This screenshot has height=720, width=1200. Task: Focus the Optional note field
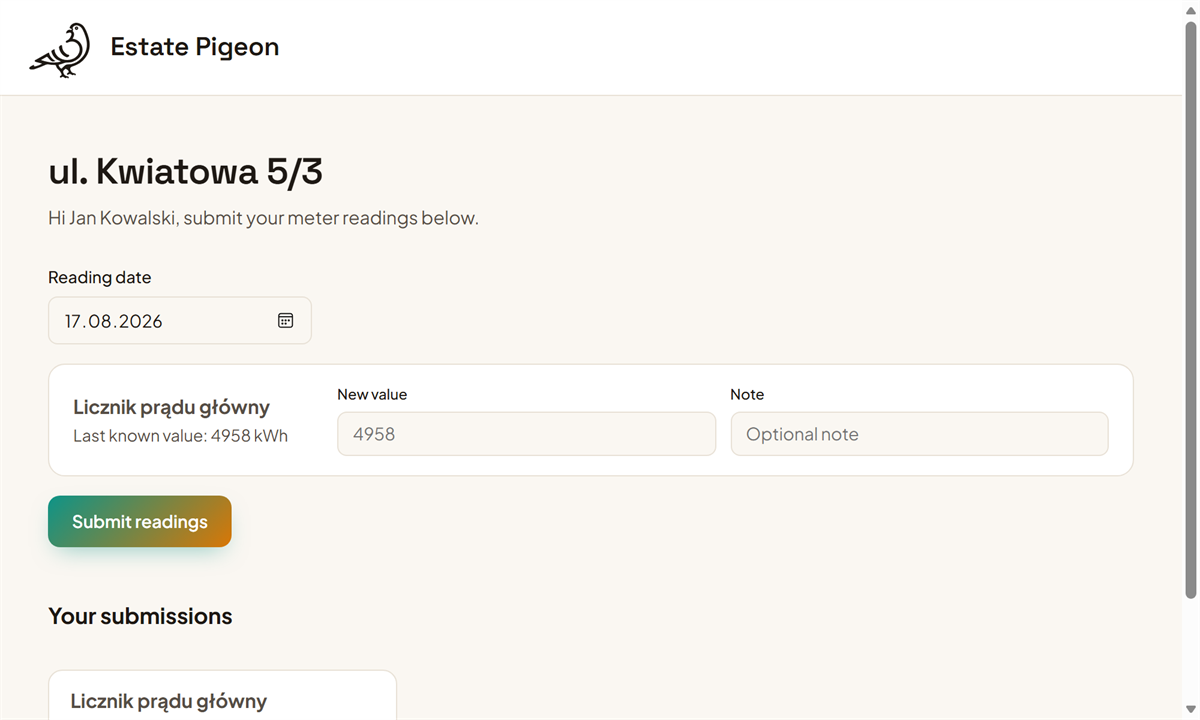[x=919, y=434]
